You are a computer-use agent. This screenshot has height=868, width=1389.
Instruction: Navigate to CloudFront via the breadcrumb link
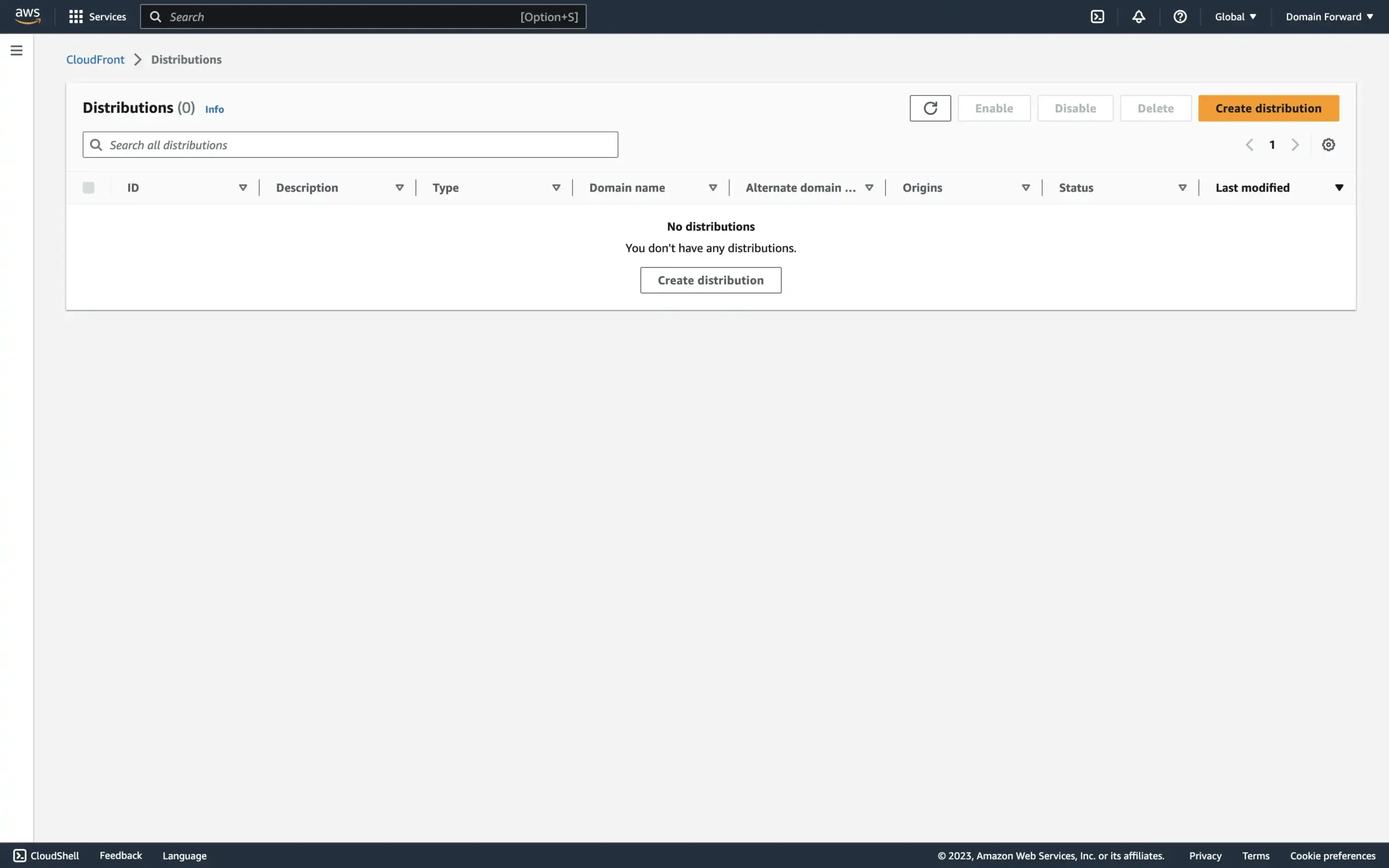(x=95, y=59)
